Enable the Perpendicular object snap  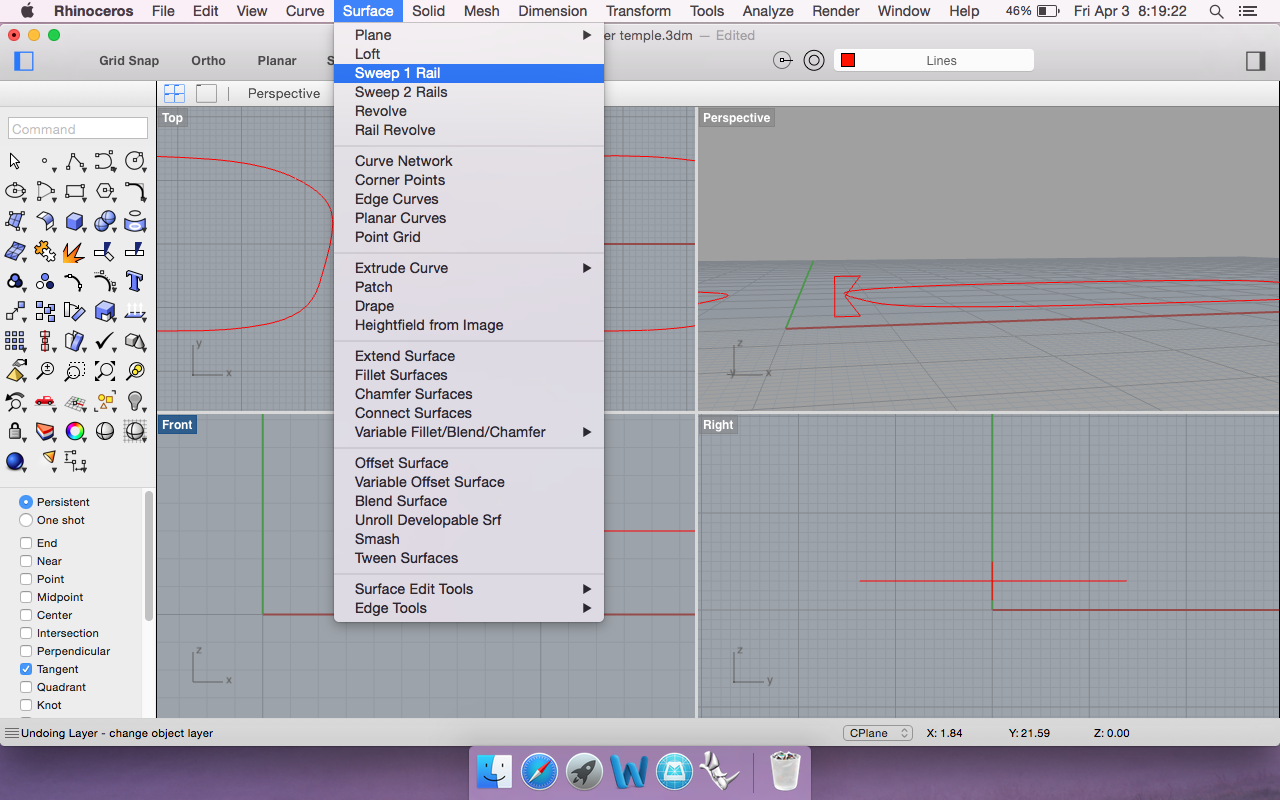point(26,651)
